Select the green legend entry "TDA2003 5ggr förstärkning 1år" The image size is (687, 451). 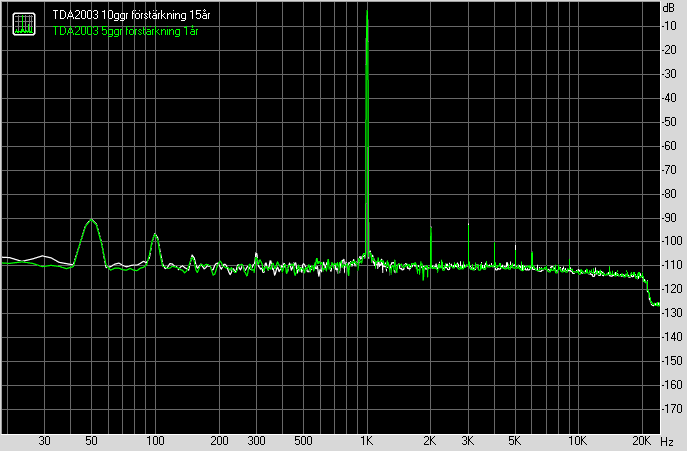click(126, 32)
